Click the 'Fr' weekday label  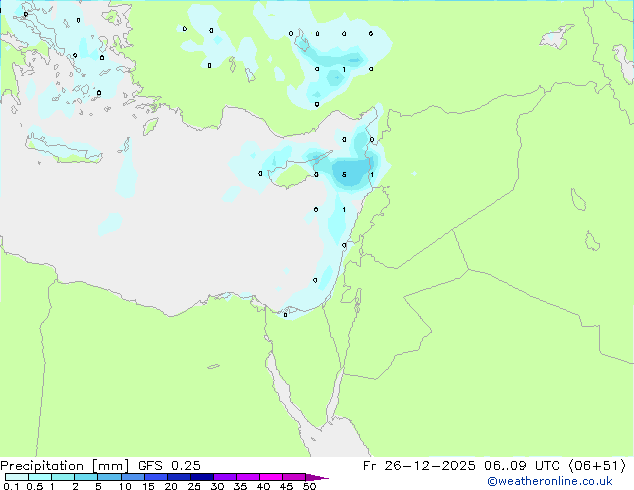coord(369,466)
